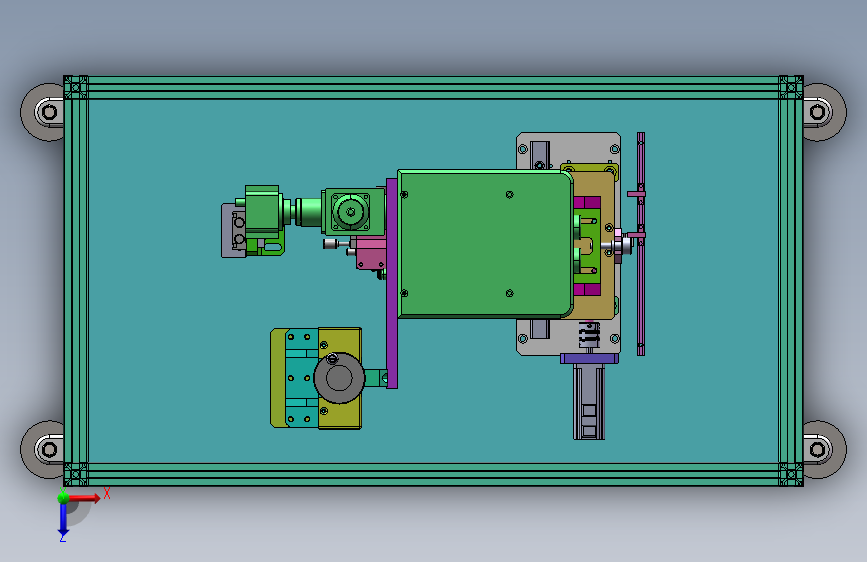Click the blue-purple motor mounting plate

[x=589, y=358]
